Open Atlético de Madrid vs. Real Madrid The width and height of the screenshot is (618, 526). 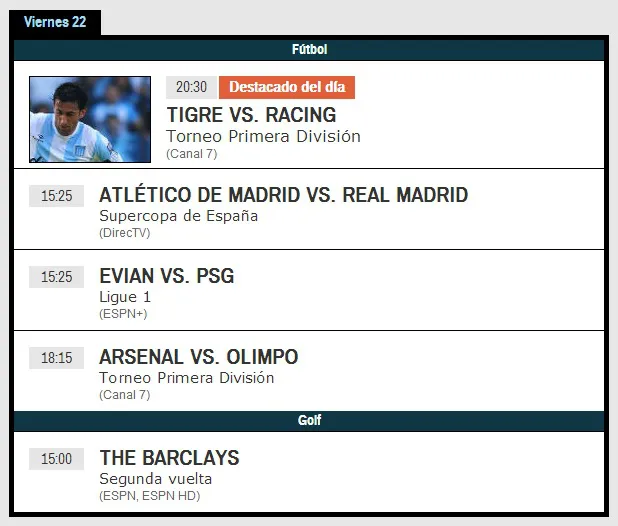[x=283, y=195]
